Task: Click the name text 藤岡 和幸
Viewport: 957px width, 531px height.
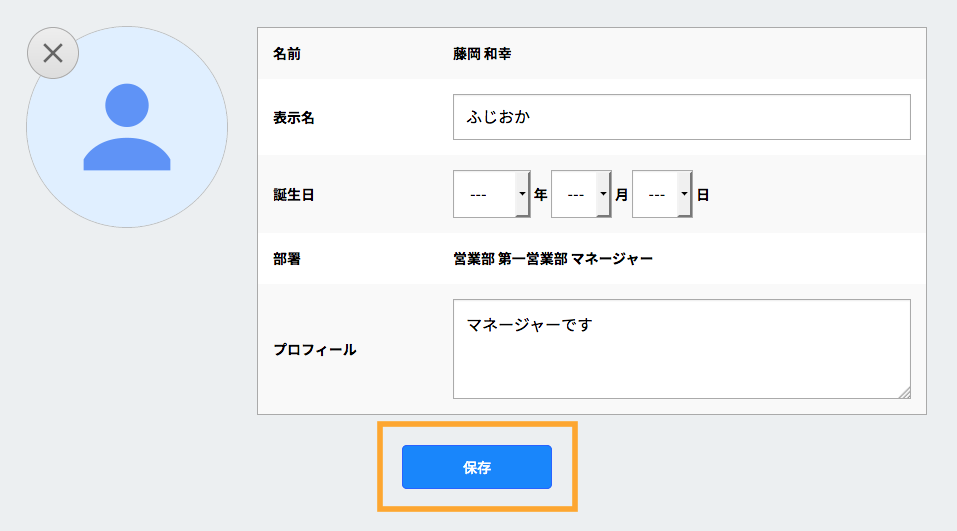Action: (x=482, y=54)
